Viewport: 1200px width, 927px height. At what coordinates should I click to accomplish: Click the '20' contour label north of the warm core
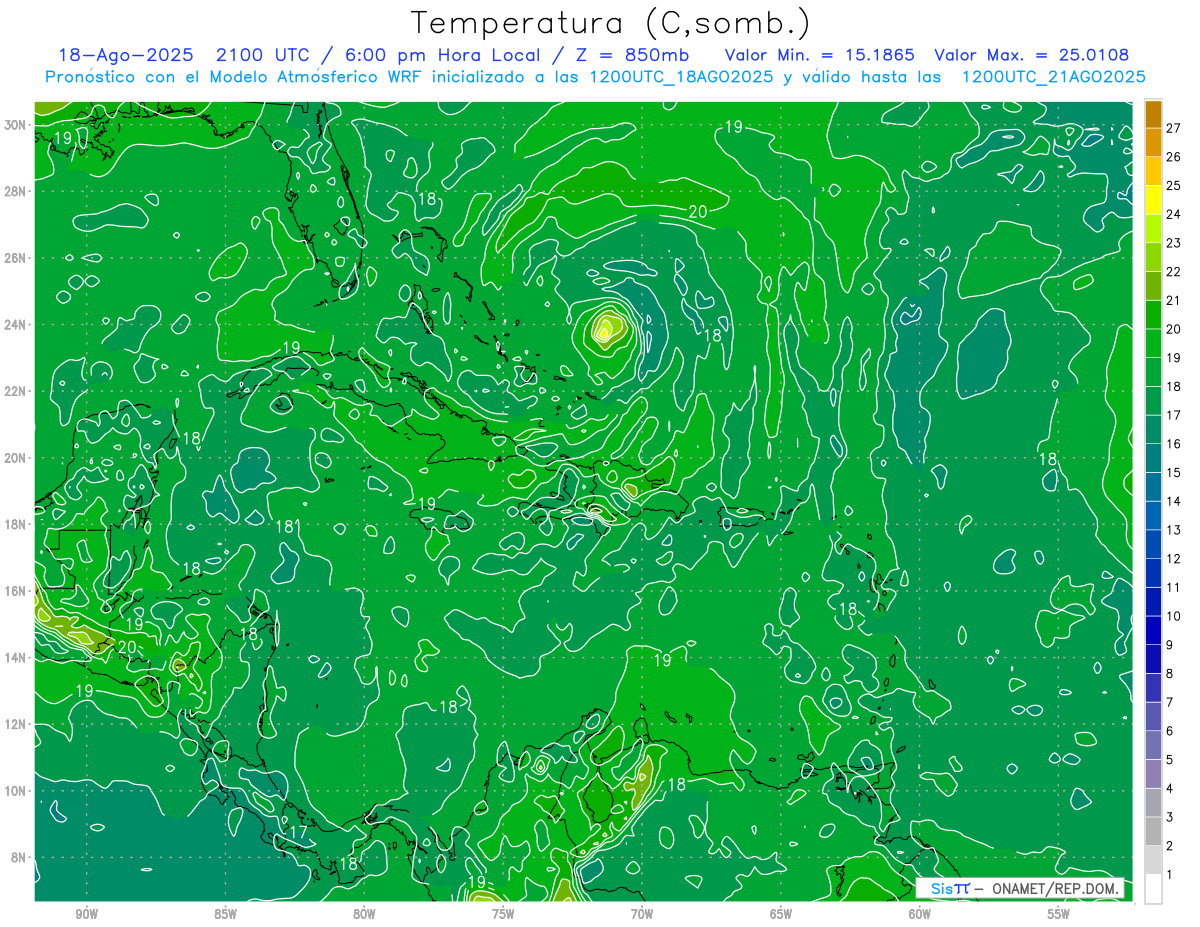tap(698, 211)
